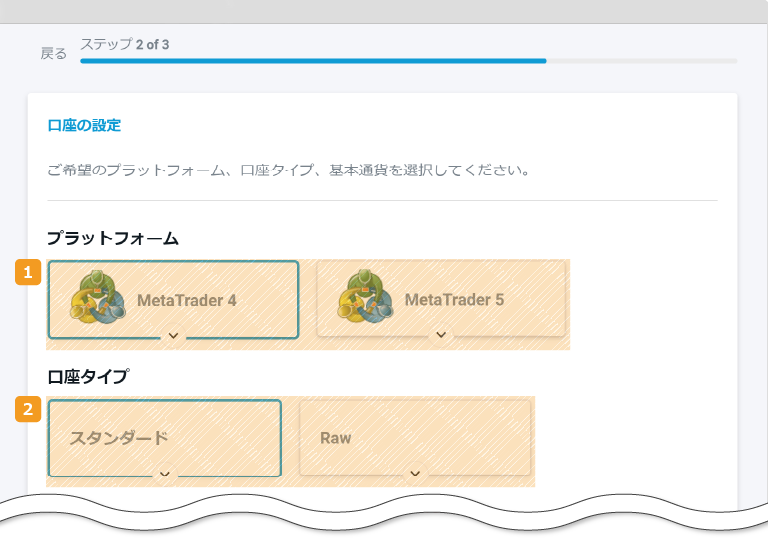Expand details chevron under MetaTrader 5
768x543 pixels.
point(441,335)
